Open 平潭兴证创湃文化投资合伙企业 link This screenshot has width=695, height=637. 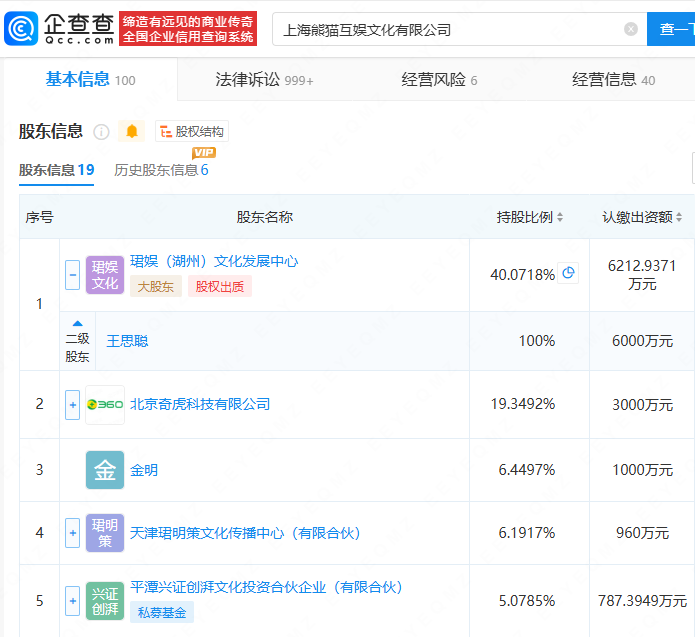click(266, 587)
